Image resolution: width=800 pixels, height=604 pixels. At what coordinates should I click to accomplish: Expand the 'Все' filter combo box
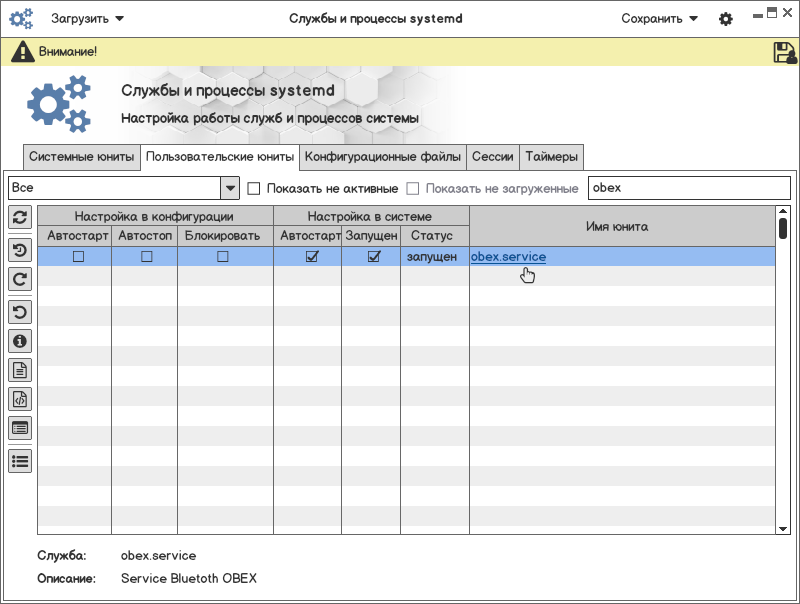tap(230, 188)
